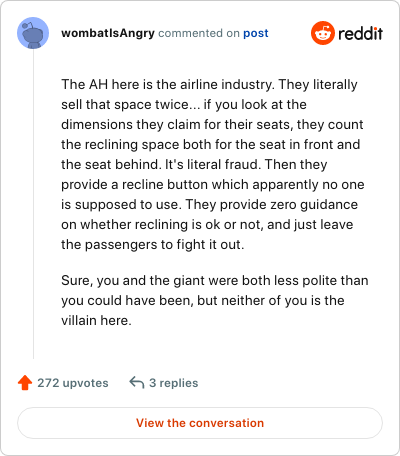Click the vertical thread line under avatar

pyautogui.click(x=33, y=204)
